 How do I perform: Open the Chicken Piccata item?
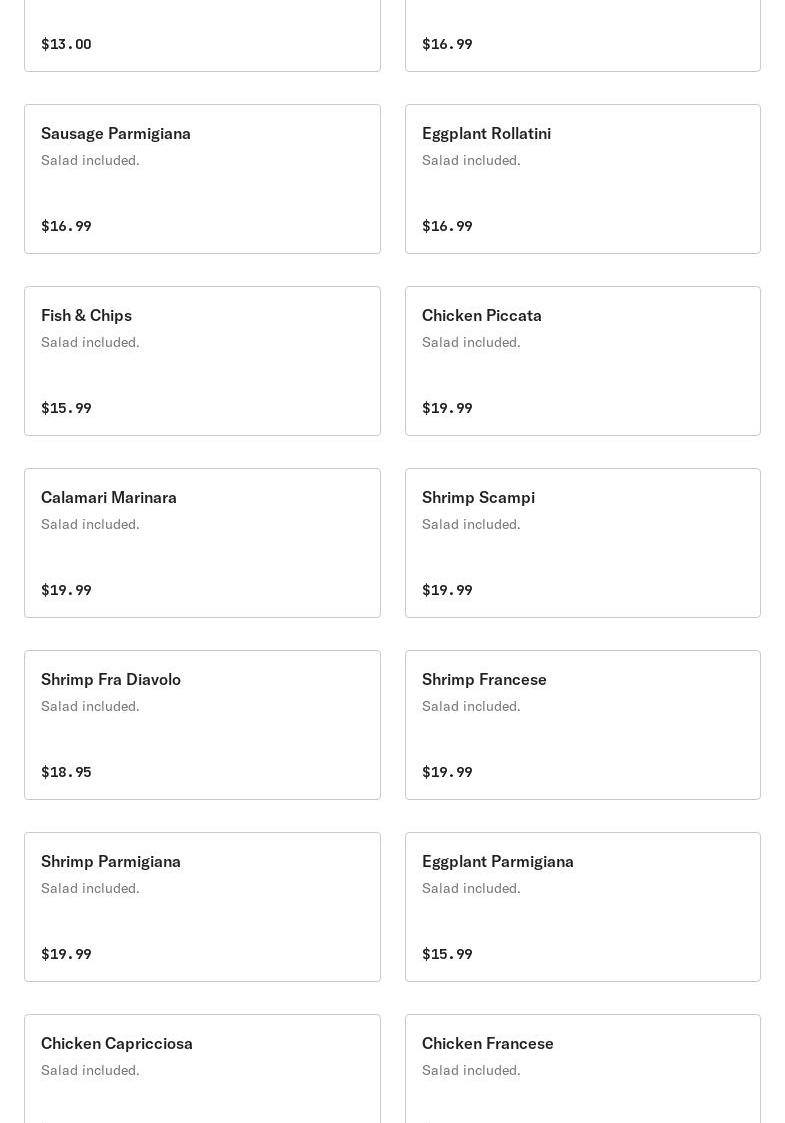click(x=481, y=316)
